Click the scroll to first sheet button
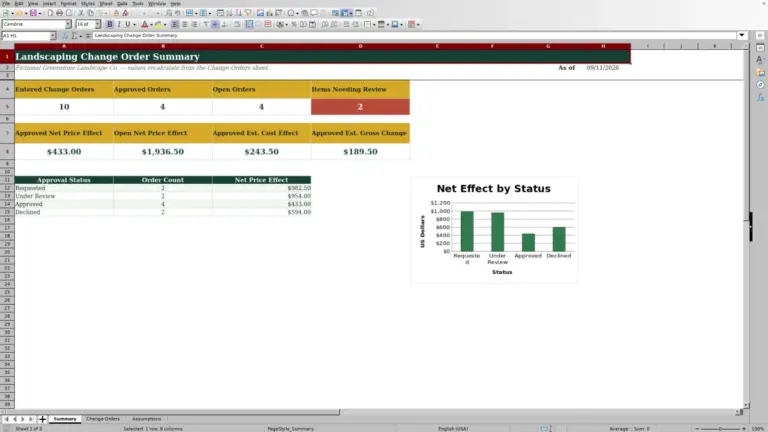 click(6, 419)
